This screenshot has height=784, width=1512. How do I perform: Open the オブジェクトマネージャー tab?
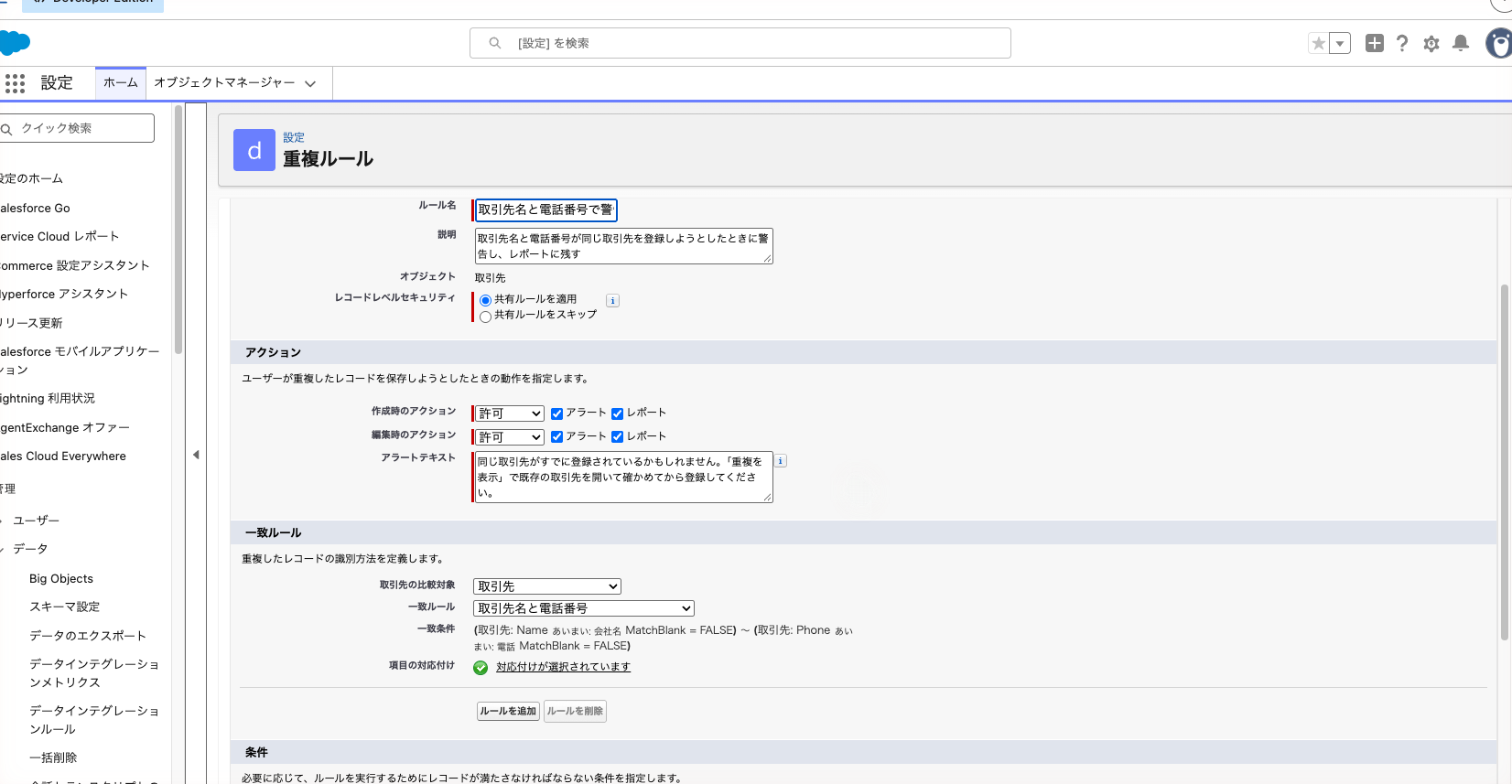pyautogui.click(x=224, y=82)
